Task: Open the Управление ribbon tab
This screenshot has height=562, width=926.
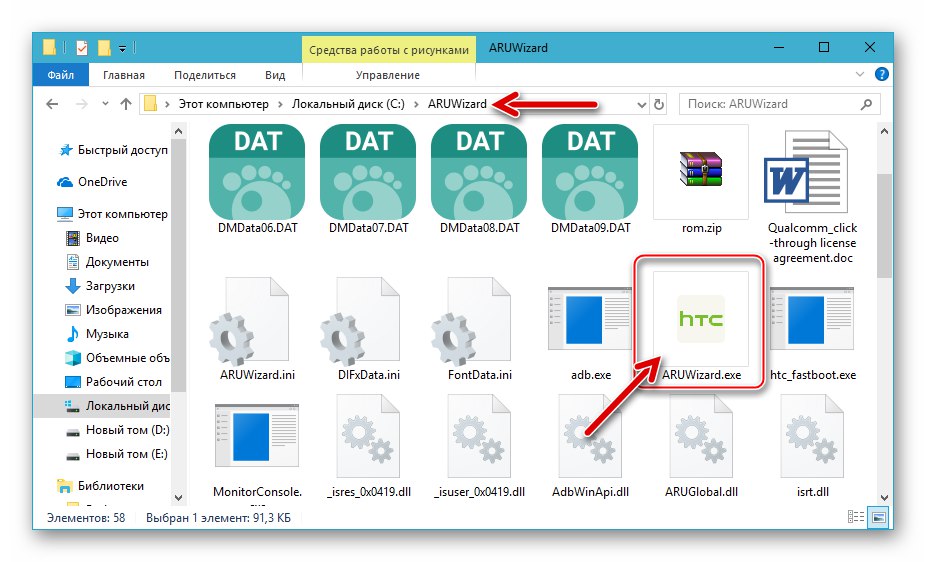Action: [388, 75]
